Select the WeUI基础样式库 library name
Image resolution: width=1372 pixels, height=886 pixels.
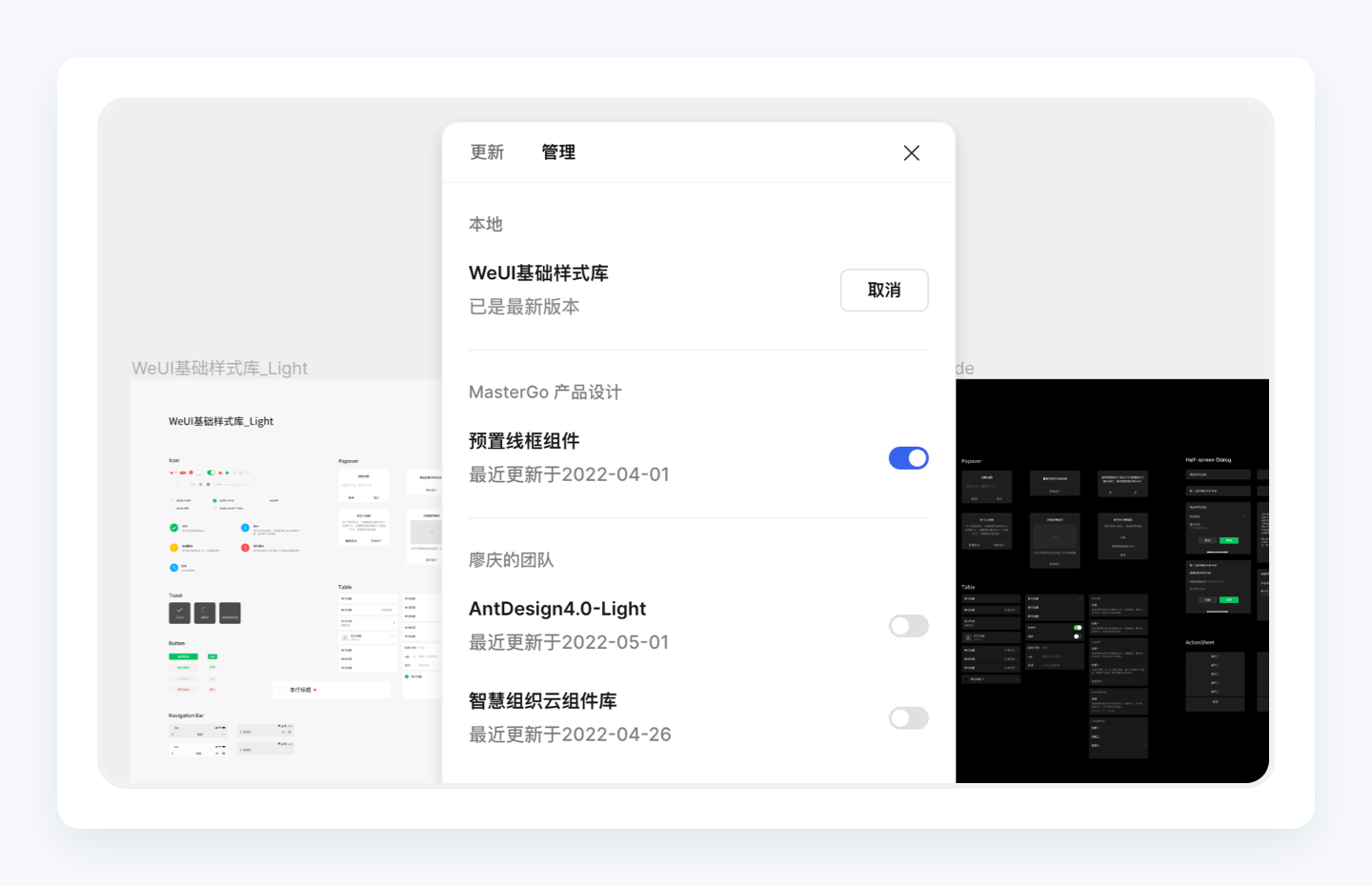click(x=539, y=273)
